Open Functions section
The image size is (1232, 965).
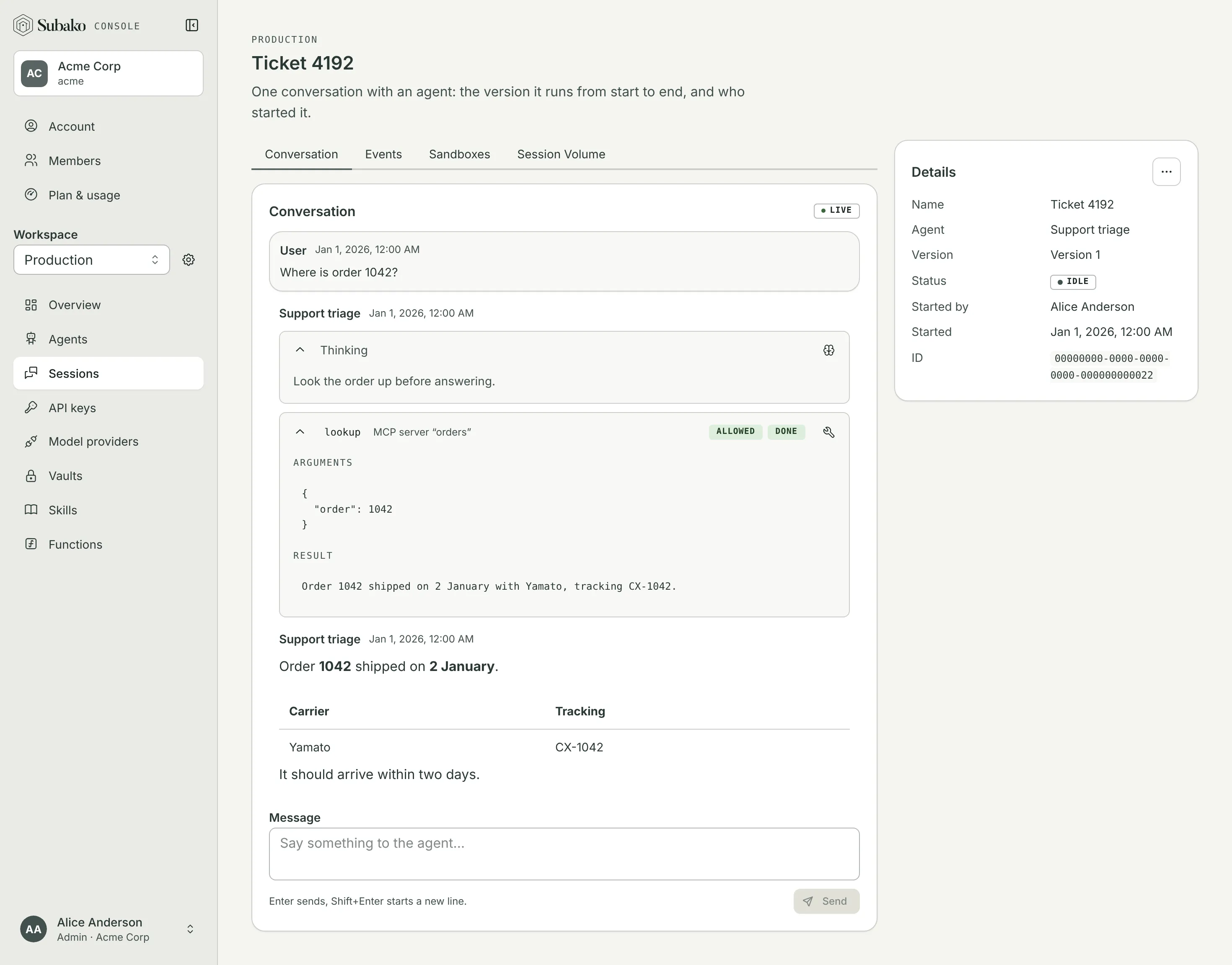pyautogui.click(x=109, y=544)
